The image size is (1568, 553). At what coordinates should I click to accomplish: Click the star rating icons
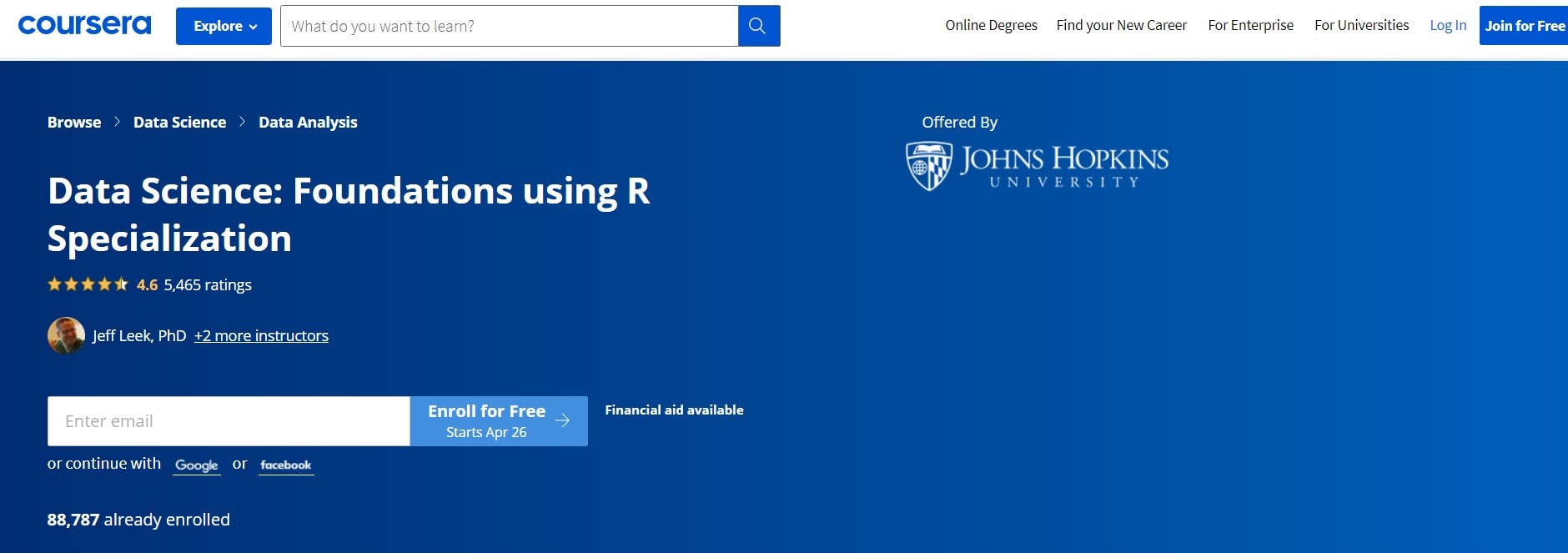[88, 284]
